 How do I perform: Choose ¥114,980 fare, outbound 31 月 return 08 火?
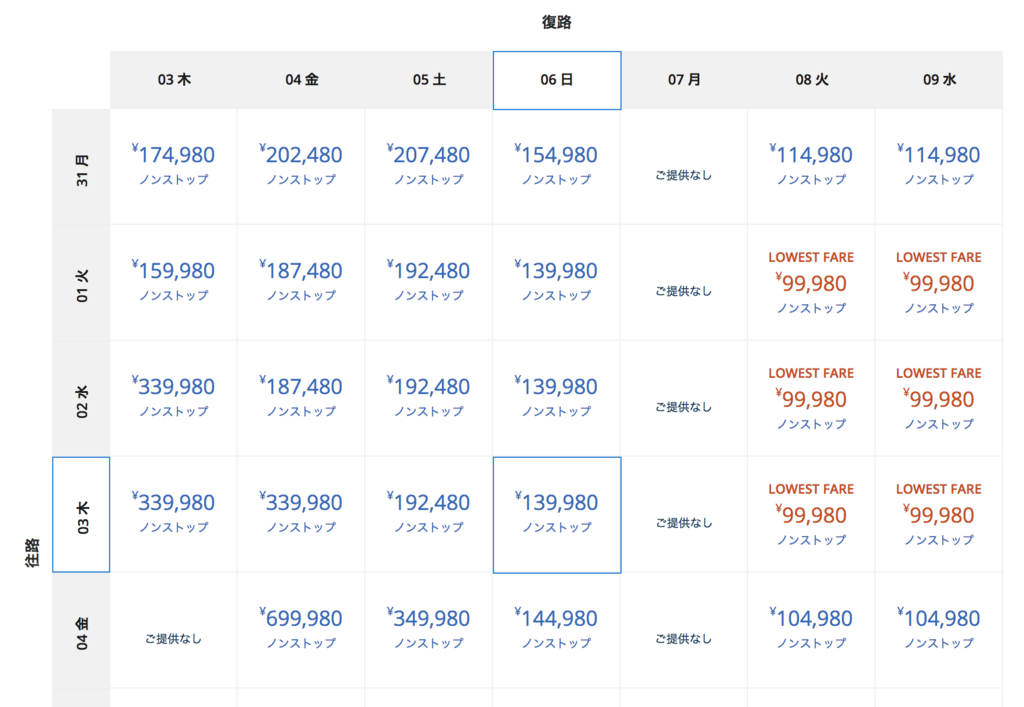(812, 167)
